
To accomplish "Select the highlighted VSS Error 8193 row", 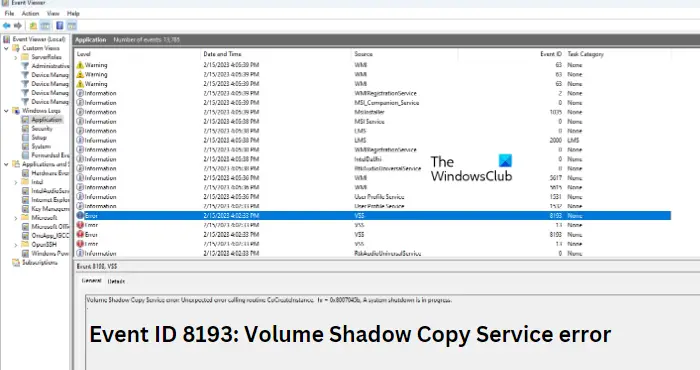I will (373, 216).
